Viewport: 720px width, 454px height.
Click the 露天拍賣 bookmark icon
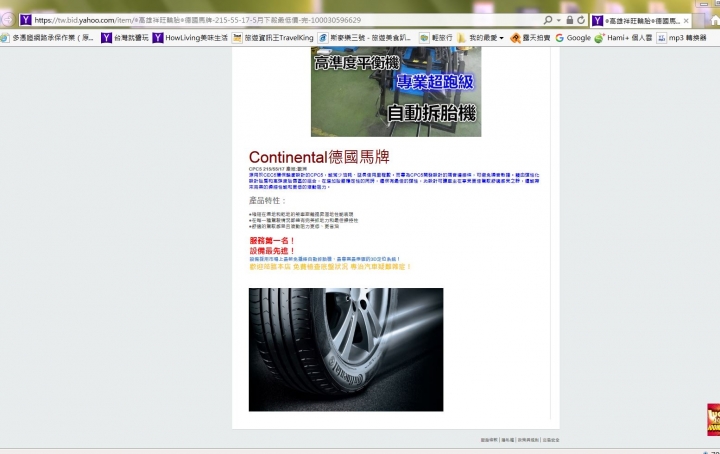pos(515,38)
